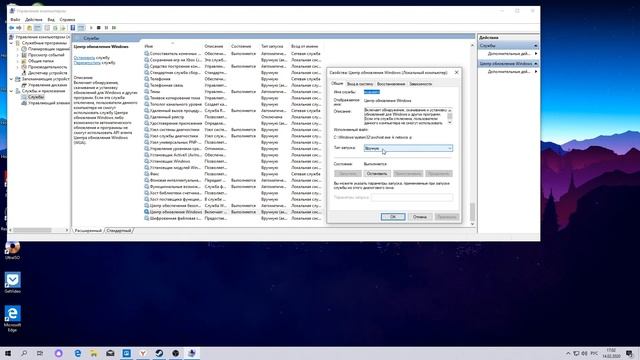Viewport: 640px width, 360px height.
Task: Open File Explorer from taskbar
Action: 94,353
